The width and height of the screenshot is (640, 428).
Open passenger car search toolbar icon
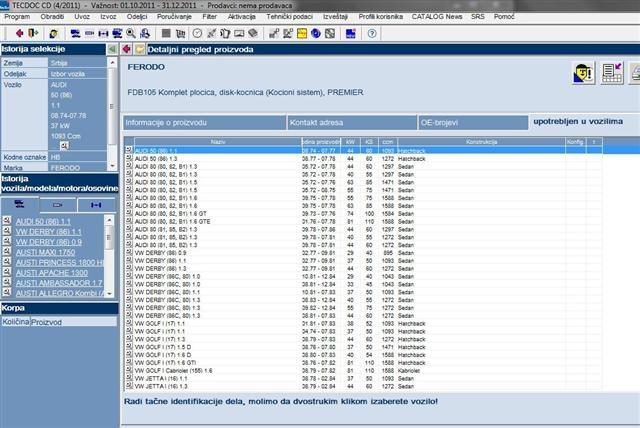pos(75,33)
